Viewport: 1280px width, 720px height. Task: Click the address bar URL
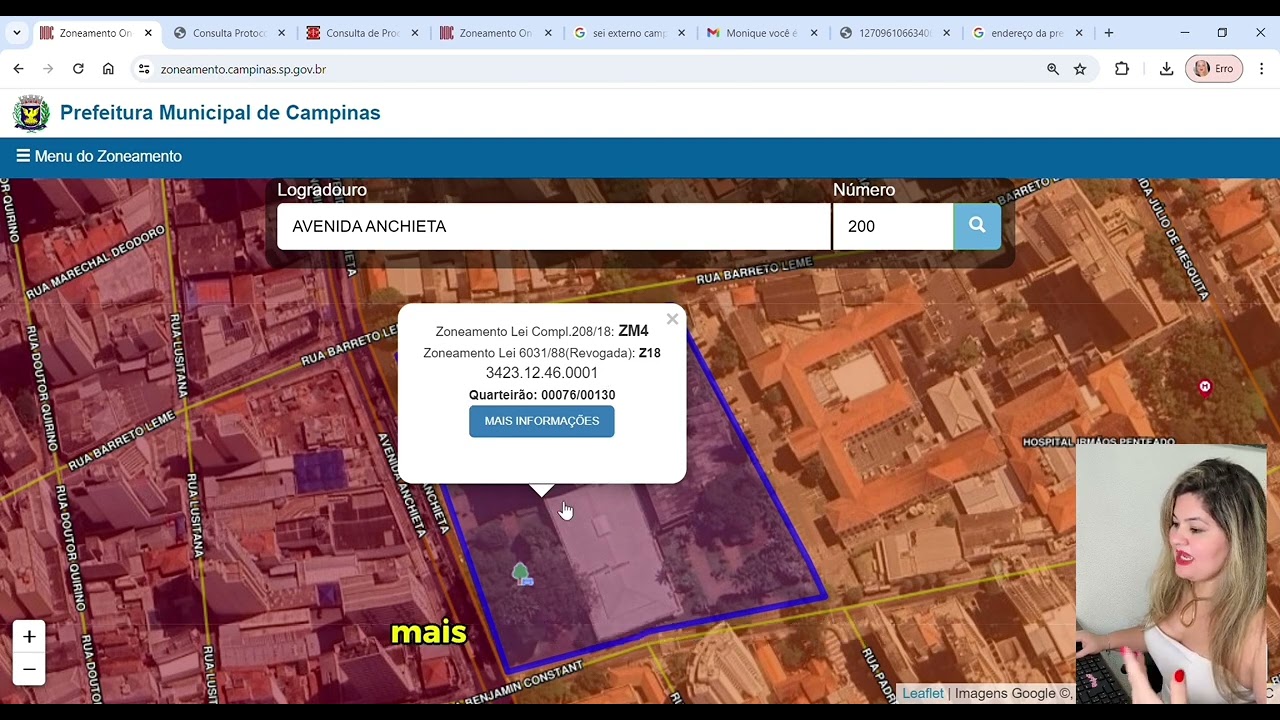(243, 69)
